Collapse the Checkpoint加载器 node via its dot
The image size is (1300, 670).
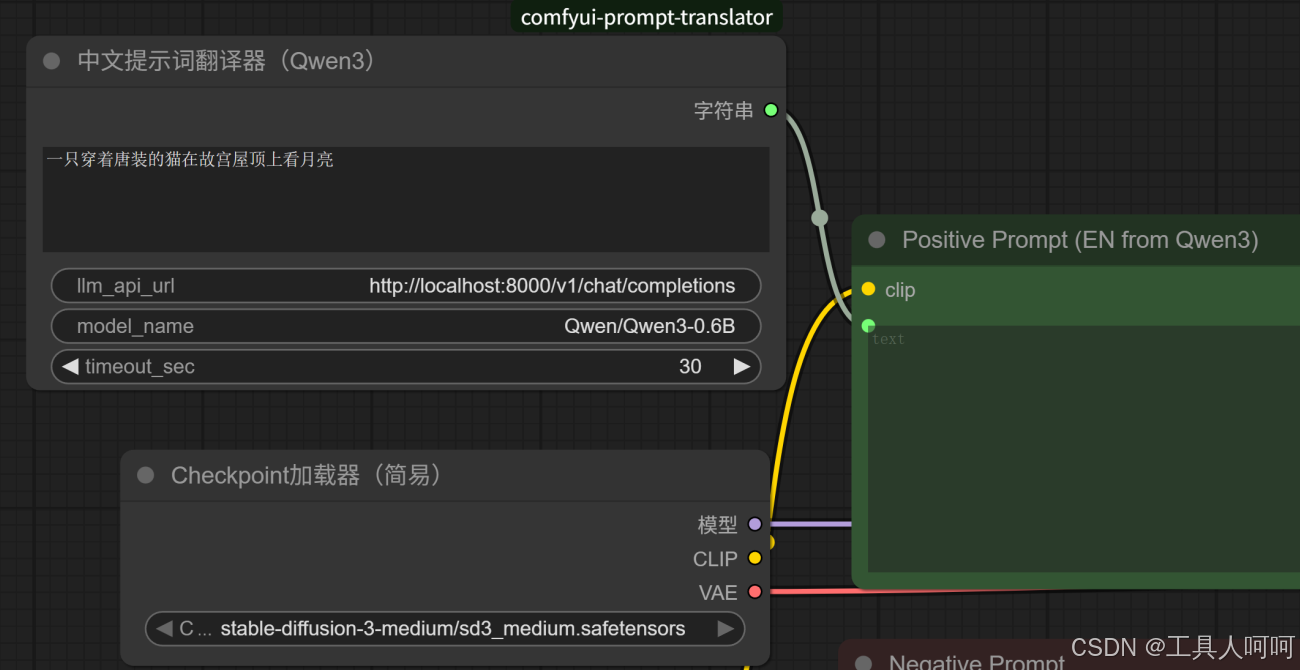click(146, 475)
